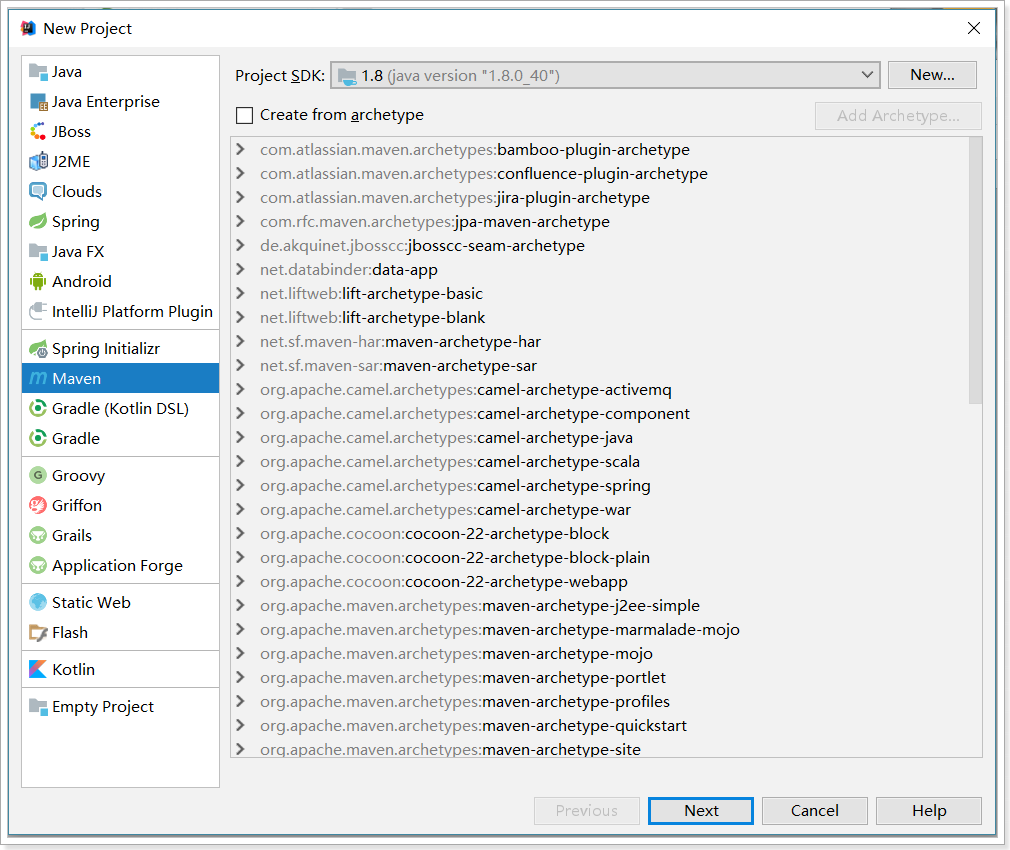Click the Gradle icon
1010x850 pixels.
point(38,439)
